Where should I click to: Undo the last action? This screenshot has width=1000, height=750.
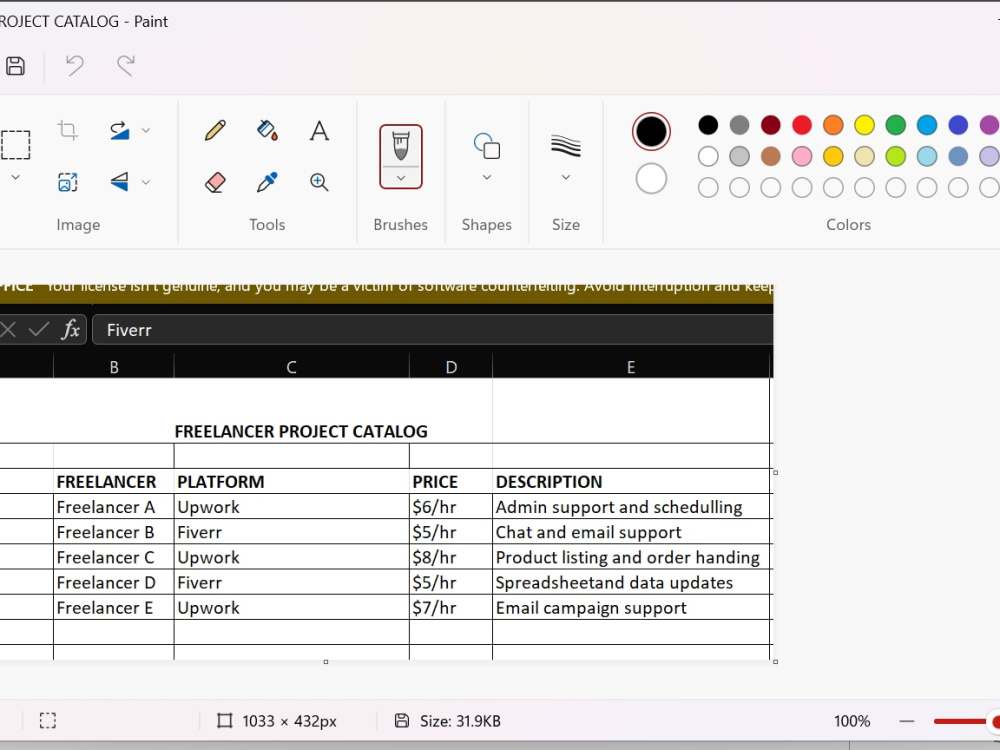(x=75, y=66)
